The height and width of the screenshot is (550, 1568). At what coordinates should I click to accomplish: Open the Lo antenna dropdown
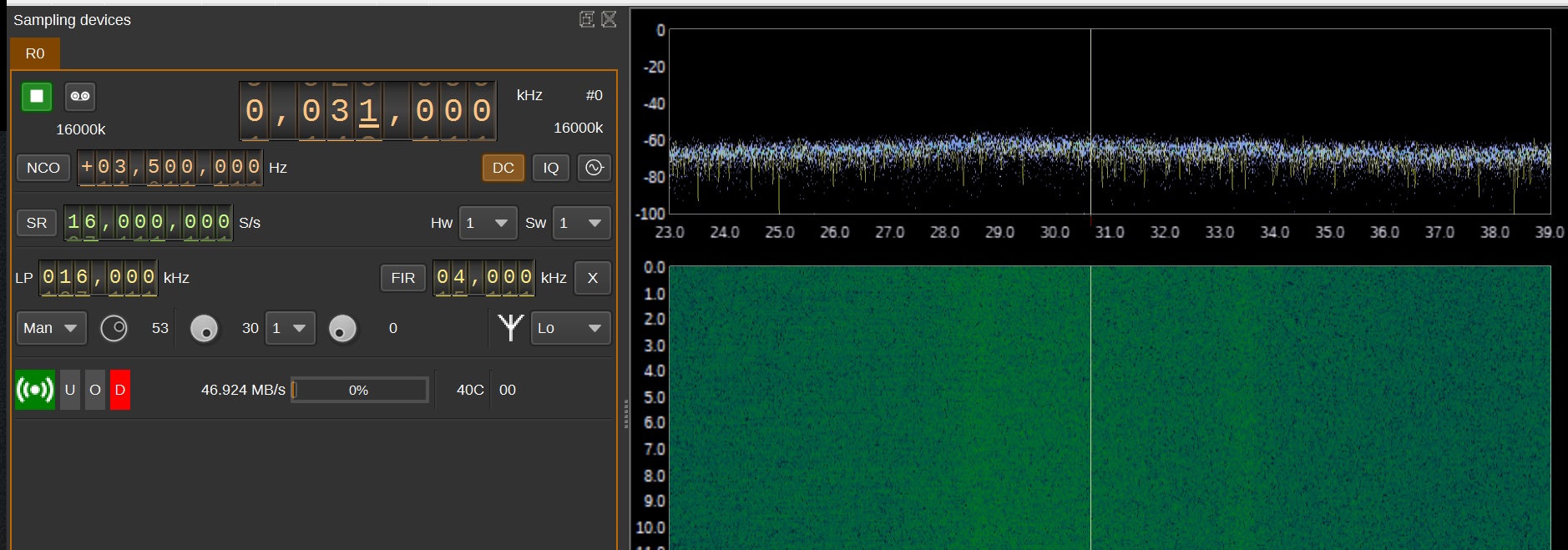(x=571, y=328)
